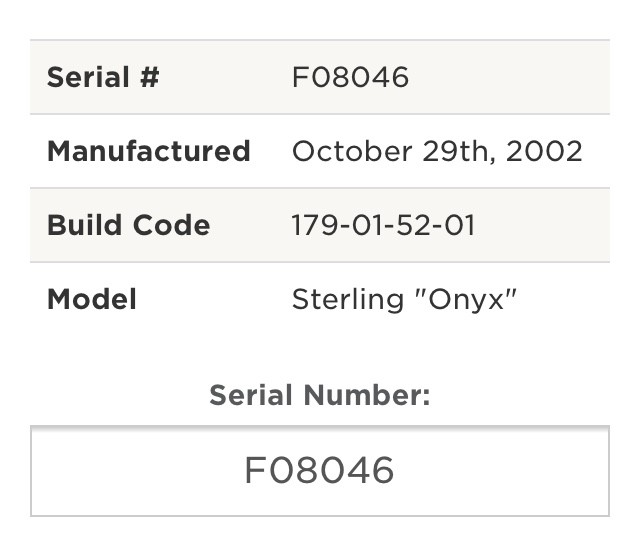Click the word "Number:" above the input

pyautogui.click(x=367, y=395)
